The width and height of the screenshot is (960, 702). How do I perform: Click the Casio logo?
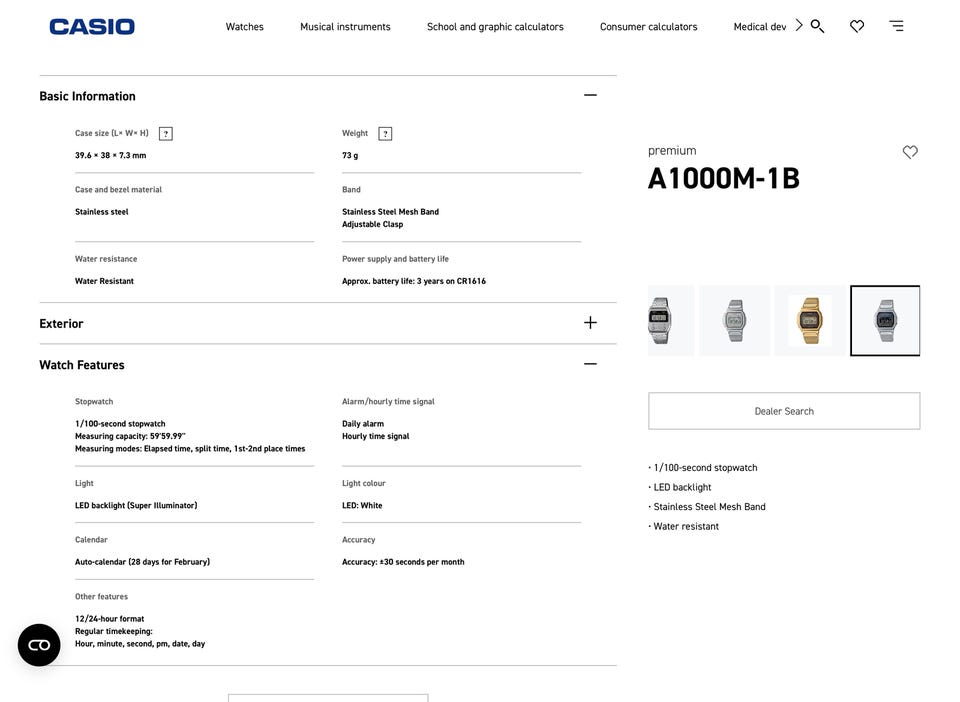[x=92, y=27]
